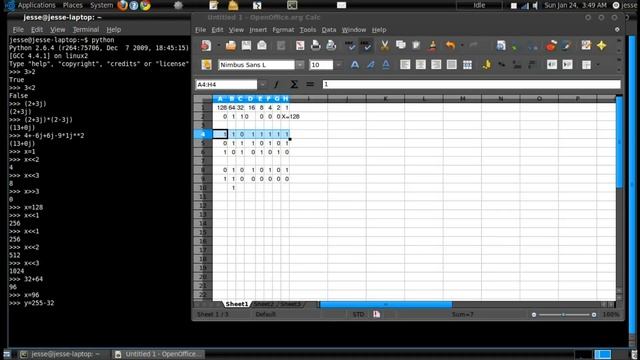Viewport: 640px width, 360px height.
Task: Click the Merge Cells icon
Action: point(467,64)
